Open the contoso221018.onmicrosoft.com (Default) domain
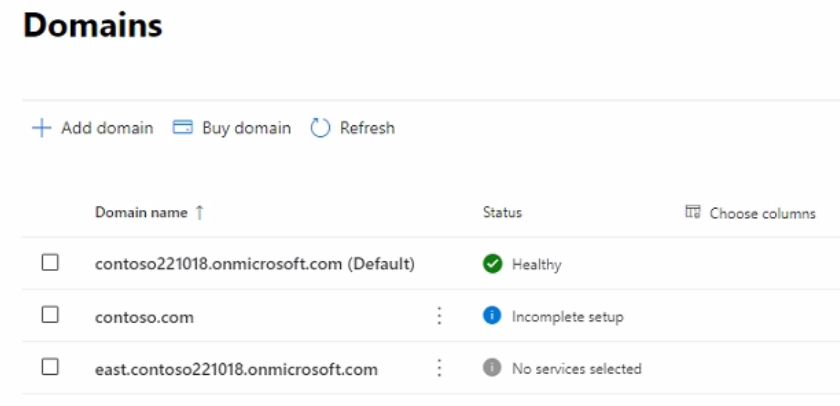This screenshot has width=840, height=406. [254, 264]
